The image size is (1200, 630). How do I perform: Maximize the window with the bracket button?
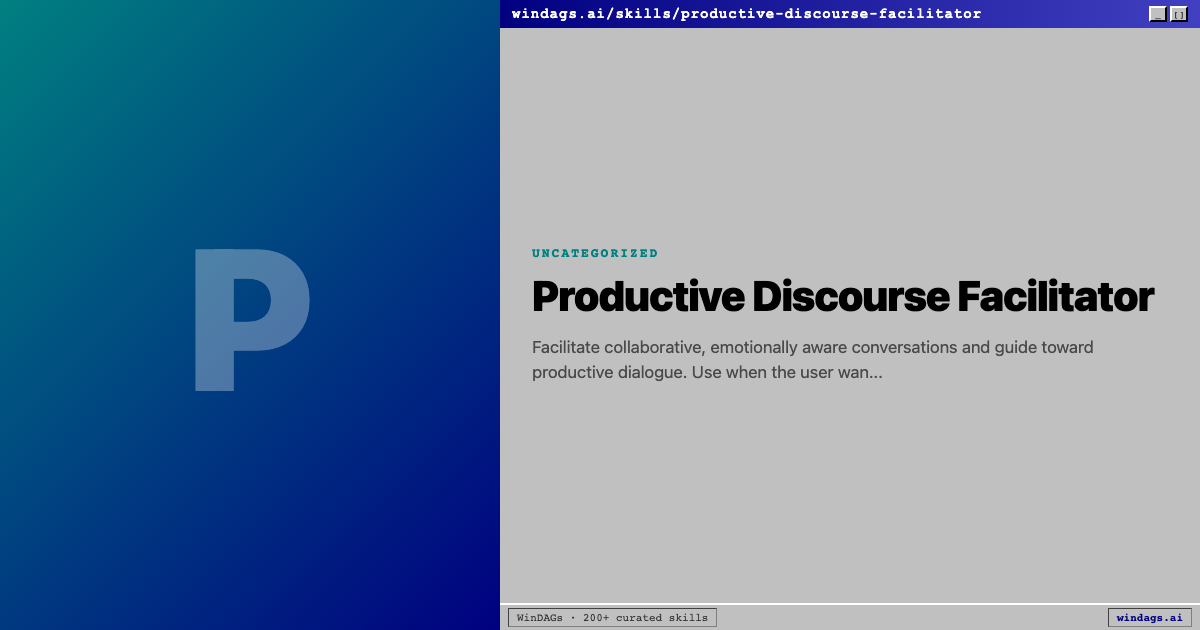tap(1178, 14)
